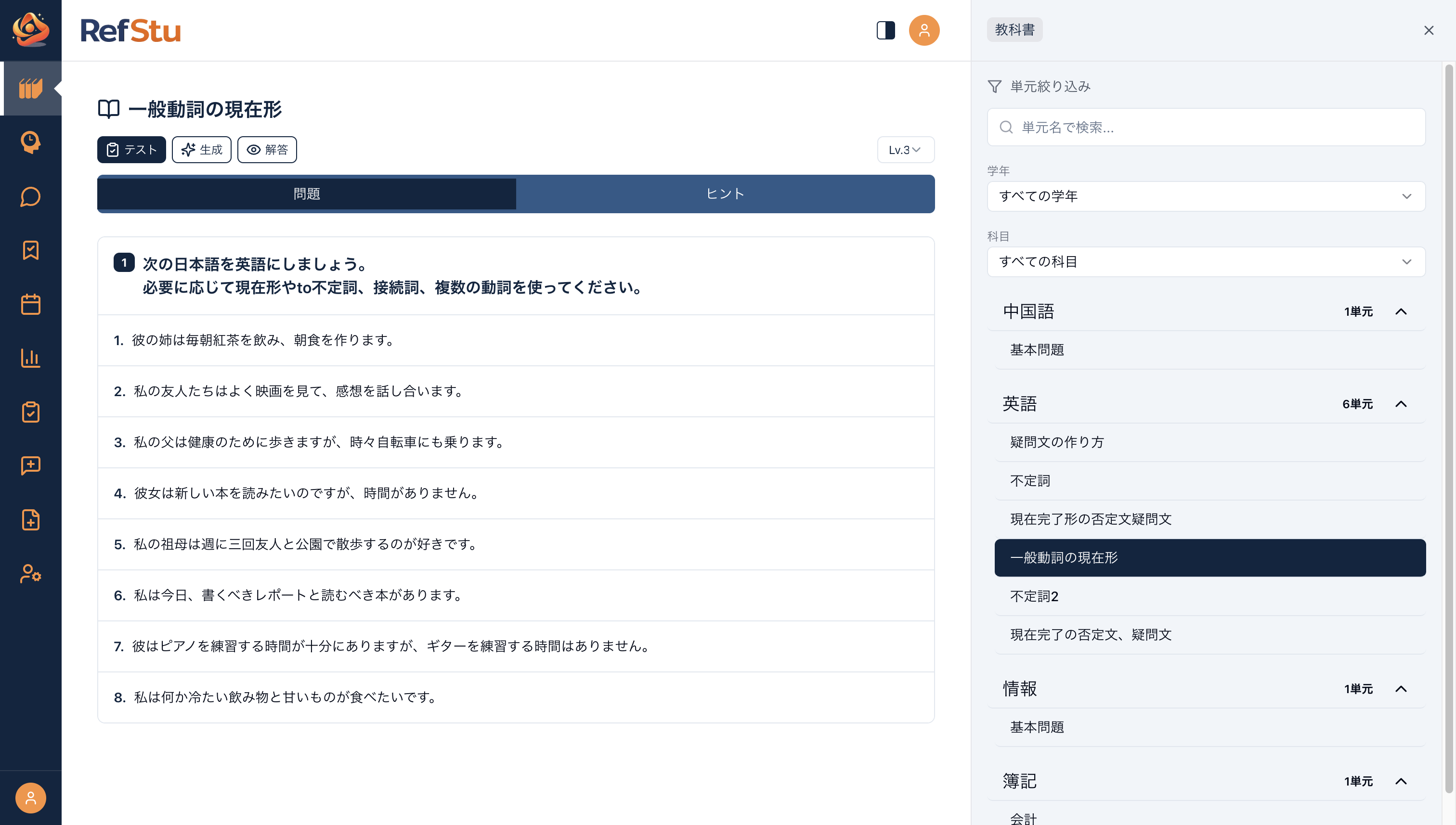Image resolution: width=1456 pixels, height=825 pixels.
Task: Open the clipboard-check icon in sidebar
Action: click(x=31, y=412)
